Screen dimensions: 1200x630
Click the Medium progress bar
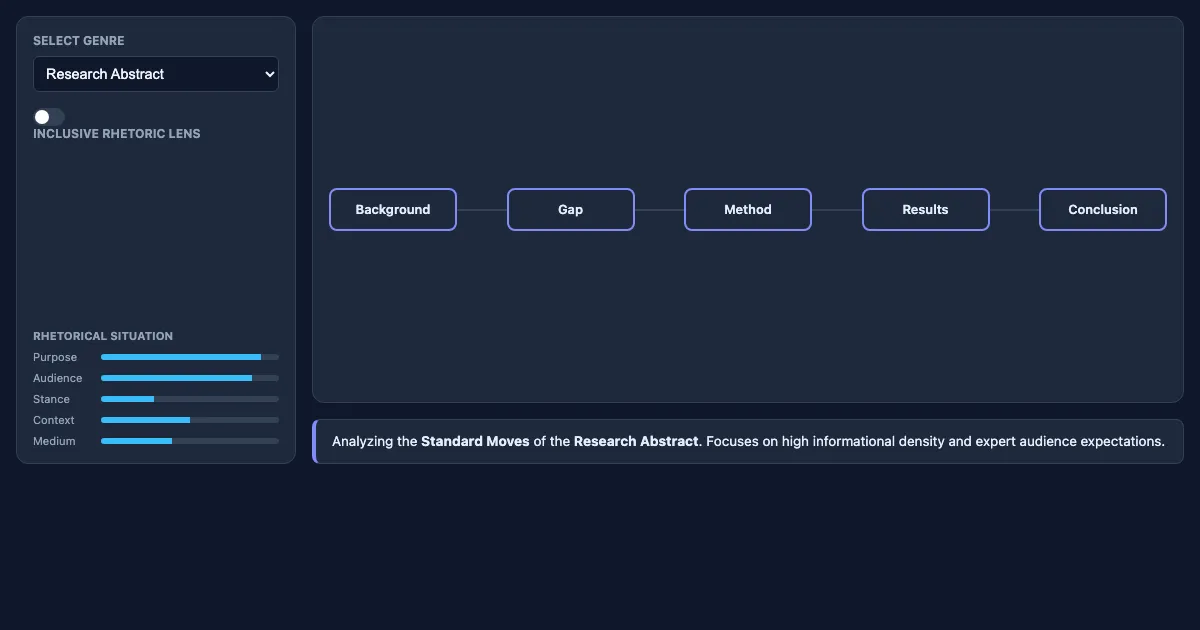tap(190, 441)
